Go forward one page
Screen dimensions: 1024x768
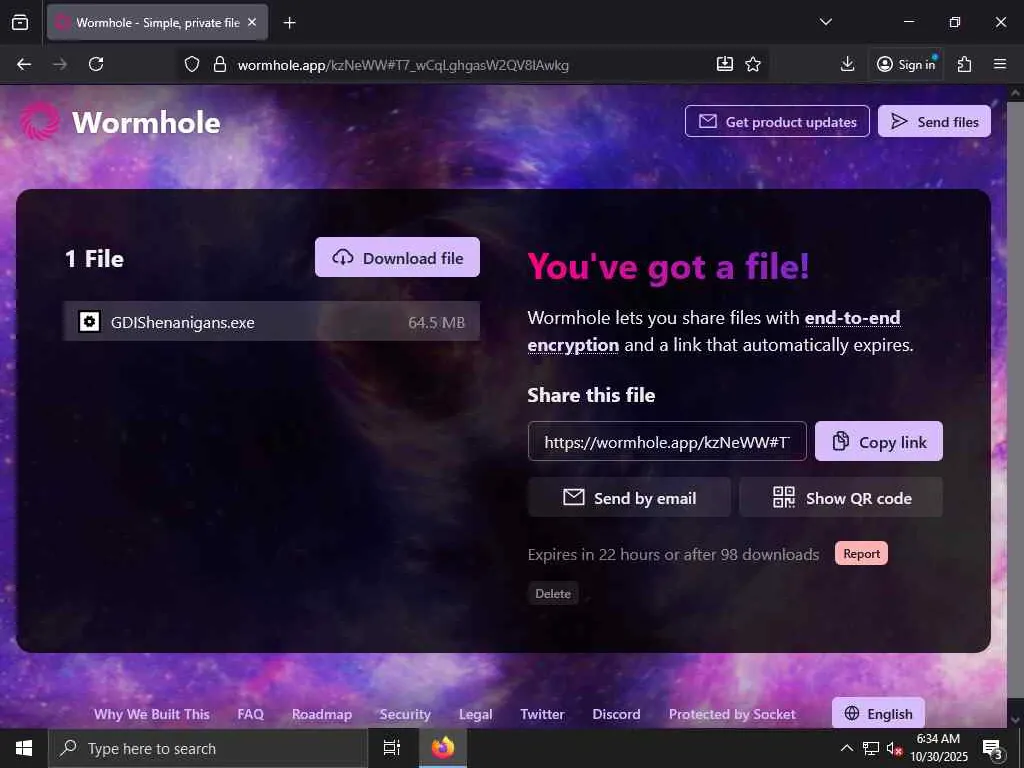60,64
